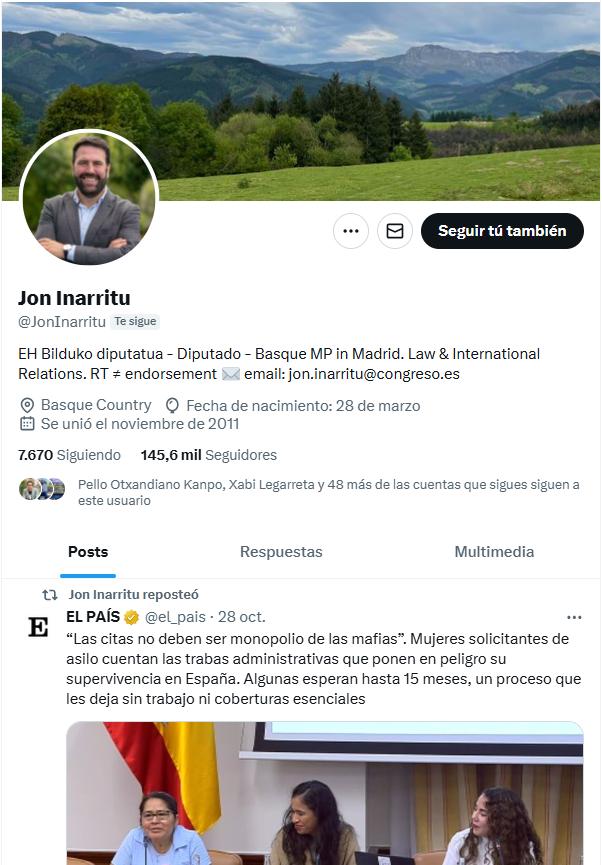
Task: Open the three-dot more options menu on profile
Action: coord(351,231)
